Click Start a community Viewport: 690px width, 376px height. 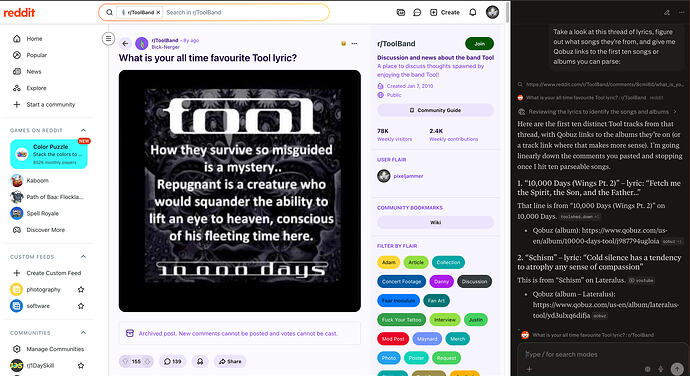(x=44, y=104)
